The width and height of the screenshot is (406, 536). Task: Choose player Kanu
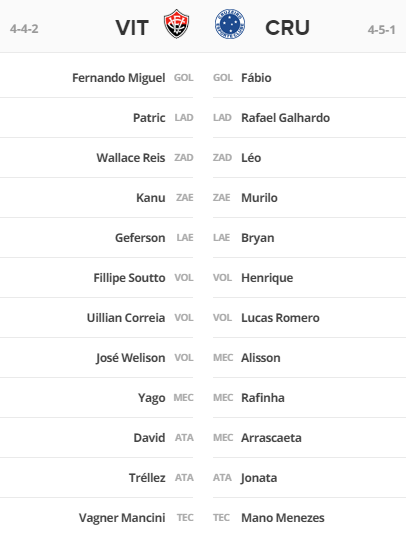(151, 198)
